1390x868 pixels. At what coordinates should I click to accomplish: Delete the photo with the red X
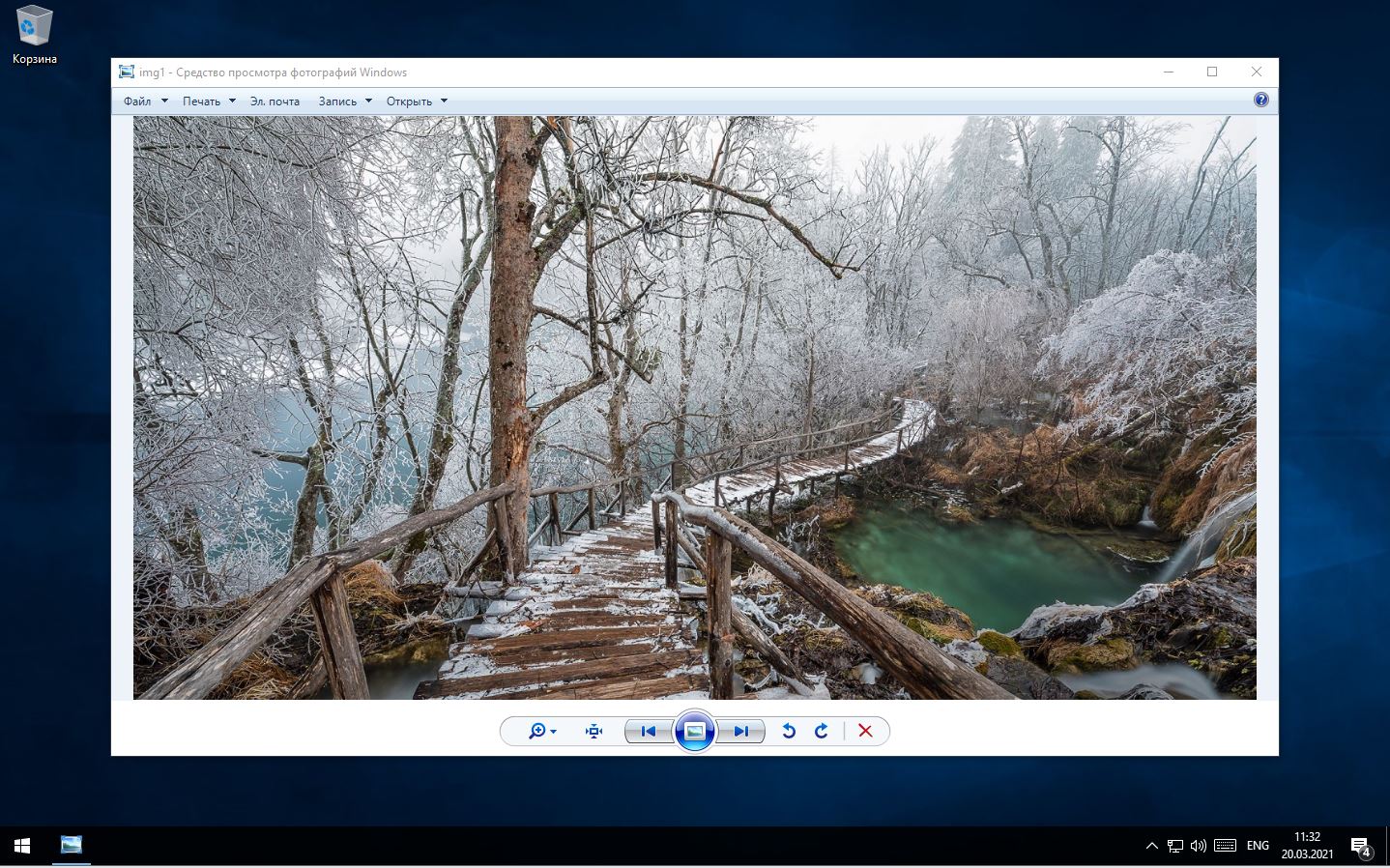pyautogui.click(x=865, y=731)
